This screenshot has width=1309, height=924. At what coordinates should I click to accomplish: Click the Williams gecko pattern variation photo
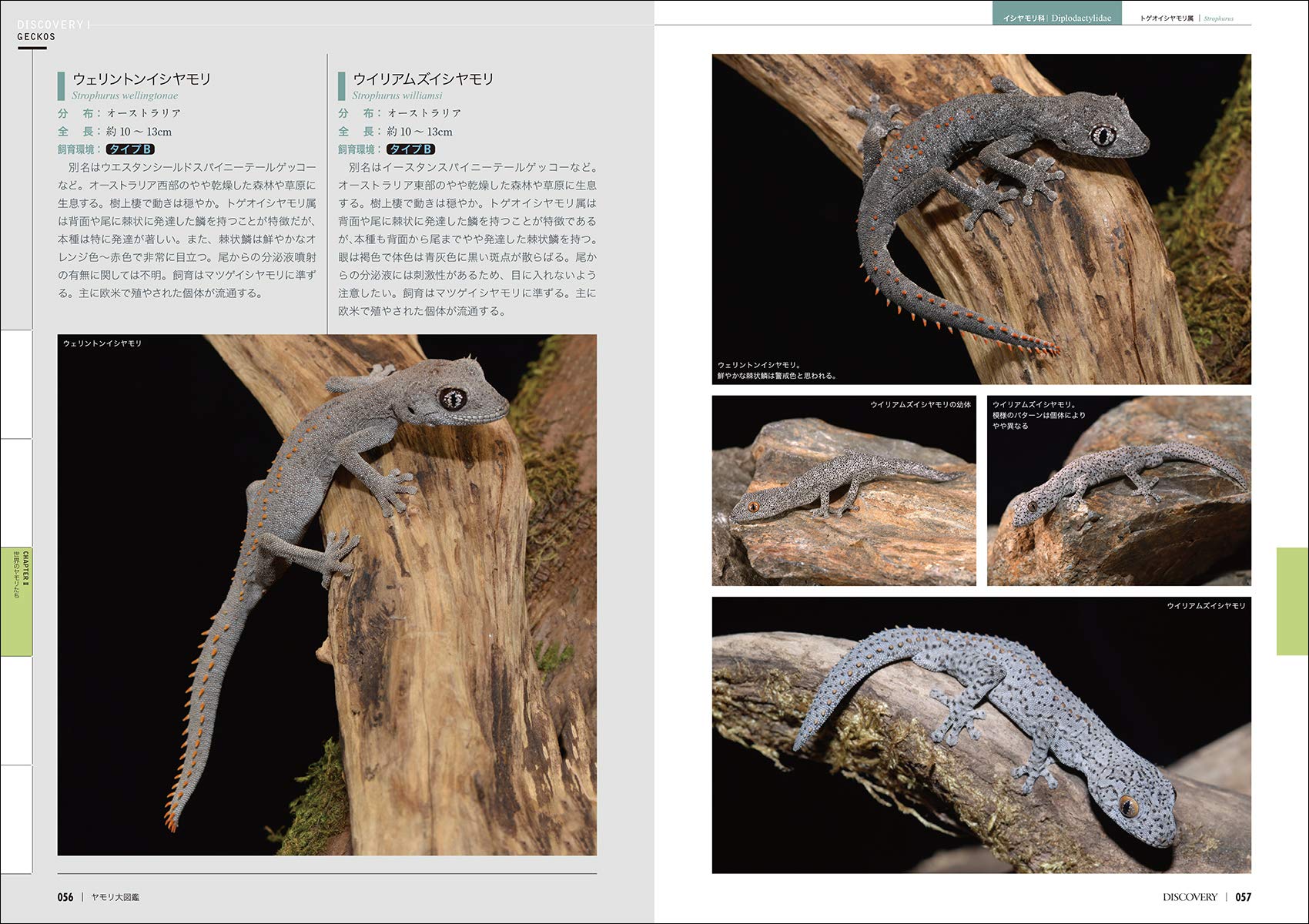point(1119,490)
